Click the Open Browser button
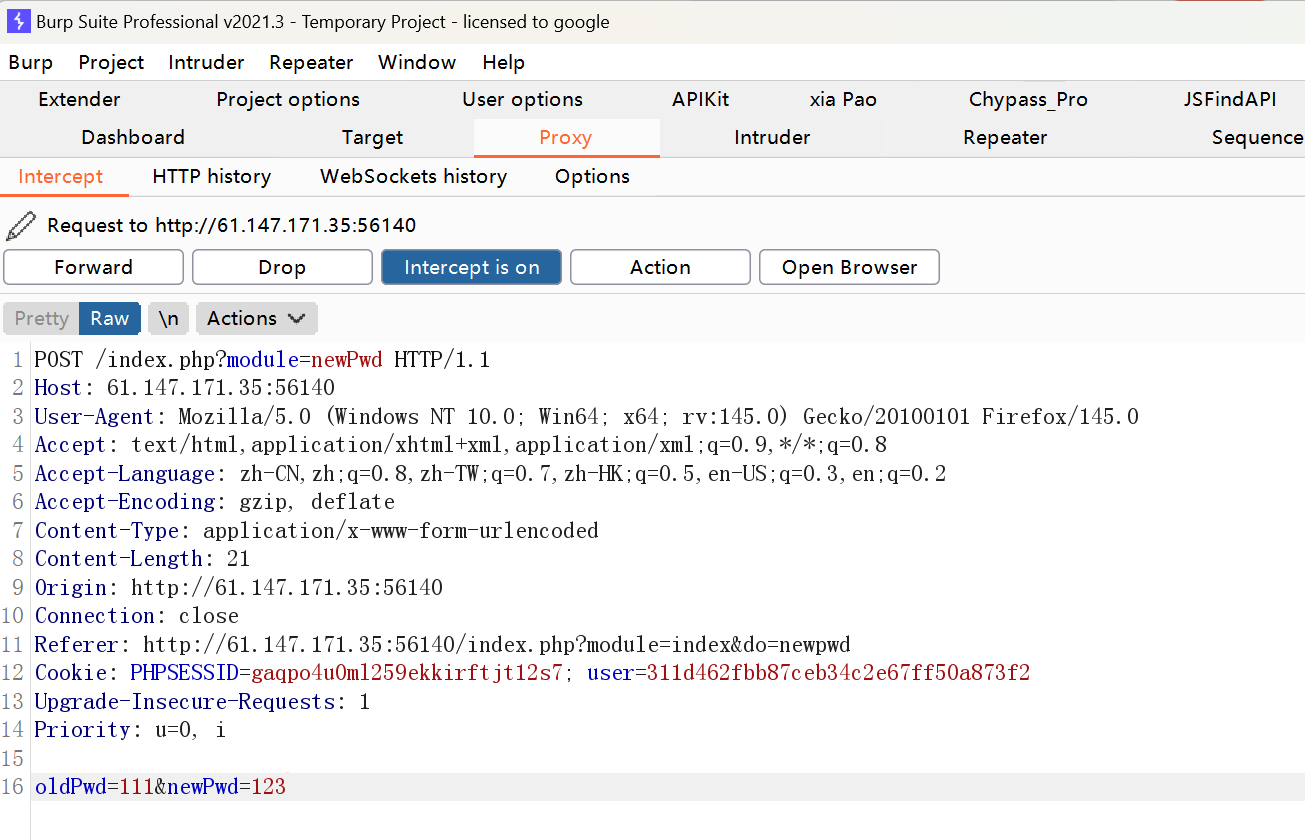The width and height of the screenshot is (1305, 840). tap(849, 267)
